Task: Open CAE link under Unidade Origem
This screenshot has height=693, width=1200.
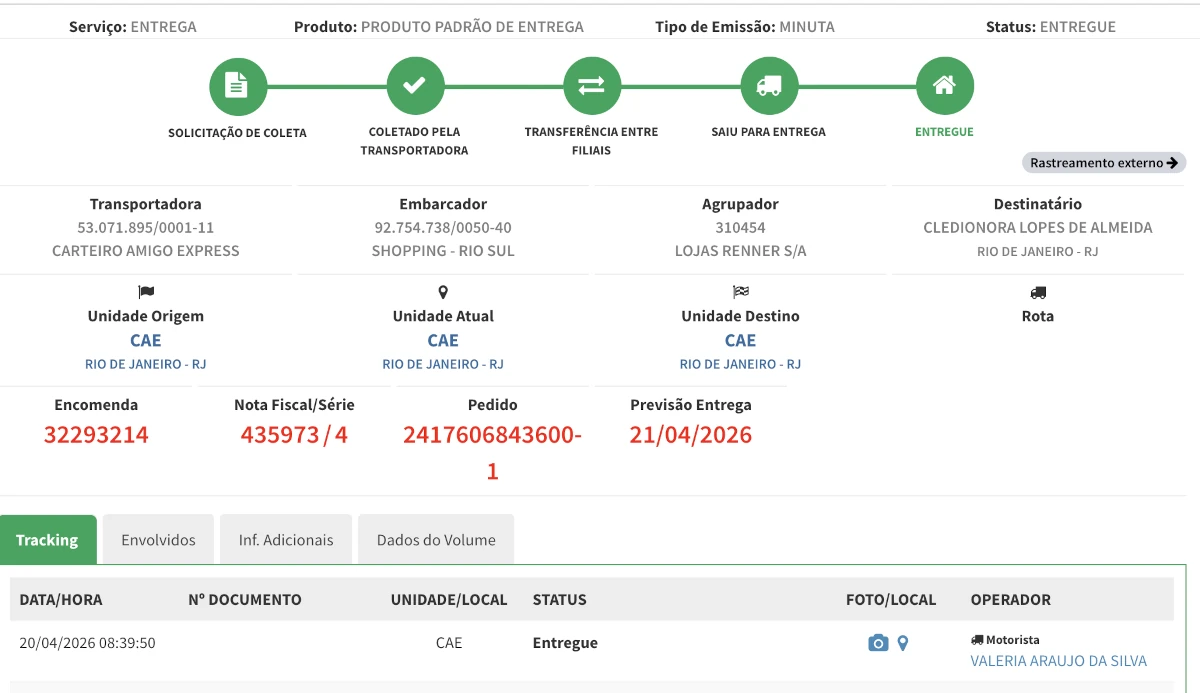Action: [x=146, y=340]
